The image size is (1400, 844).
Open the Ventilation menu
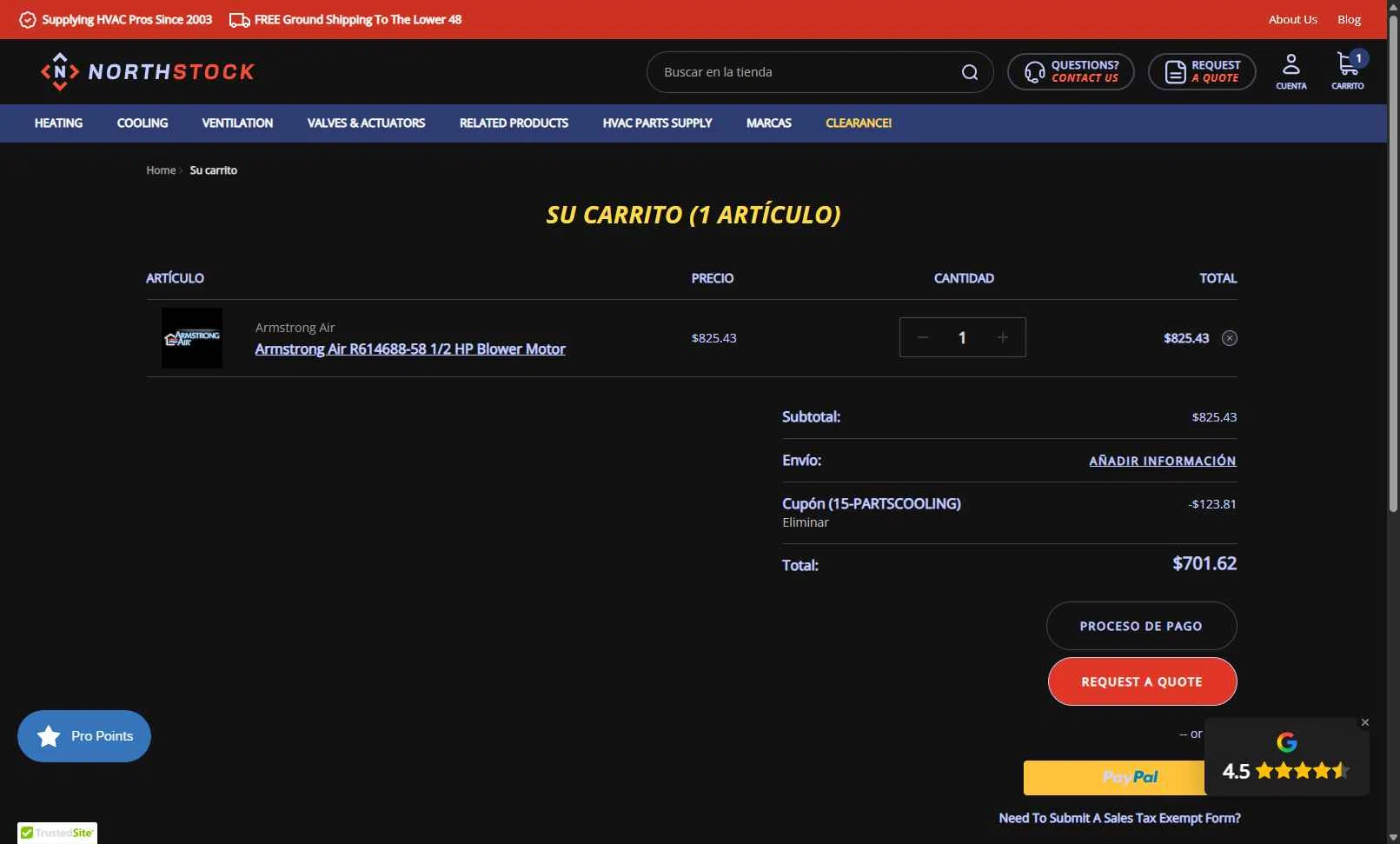pos(237,123)
